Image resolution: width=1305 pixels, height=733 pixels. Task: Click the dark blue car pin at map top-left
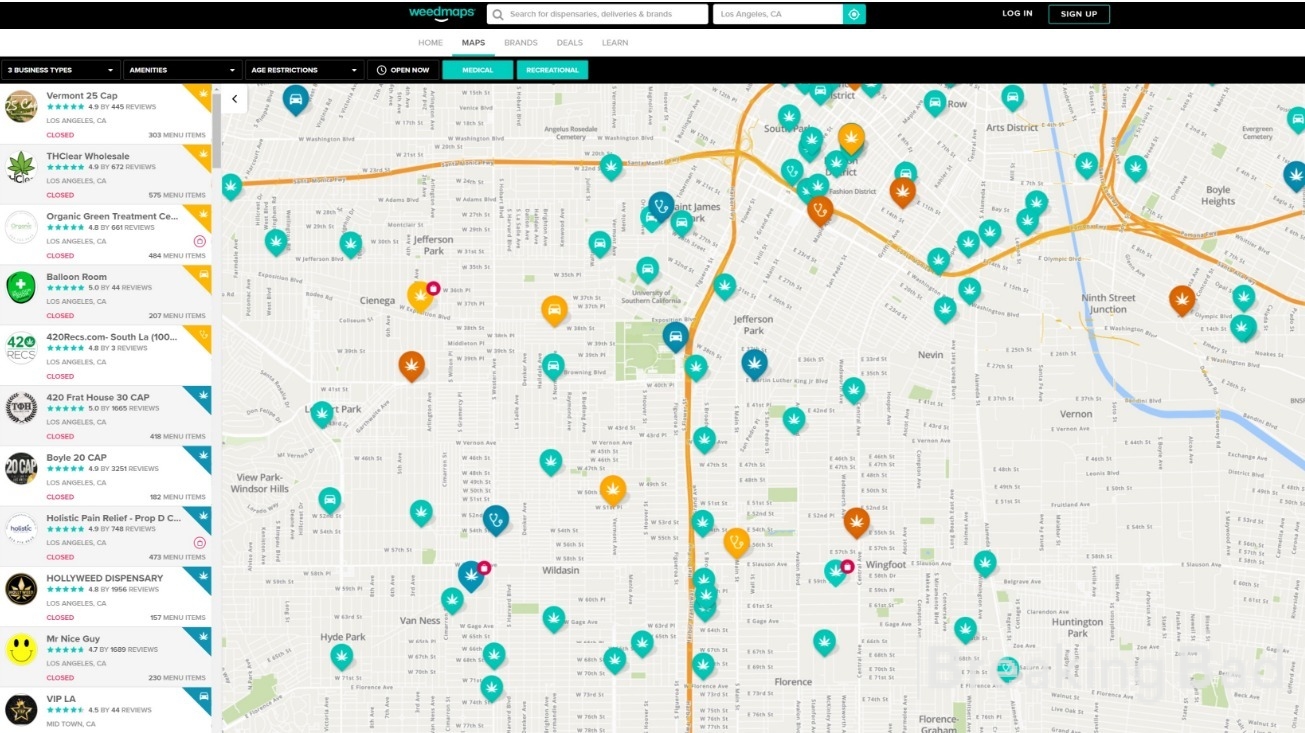[295, 98]
